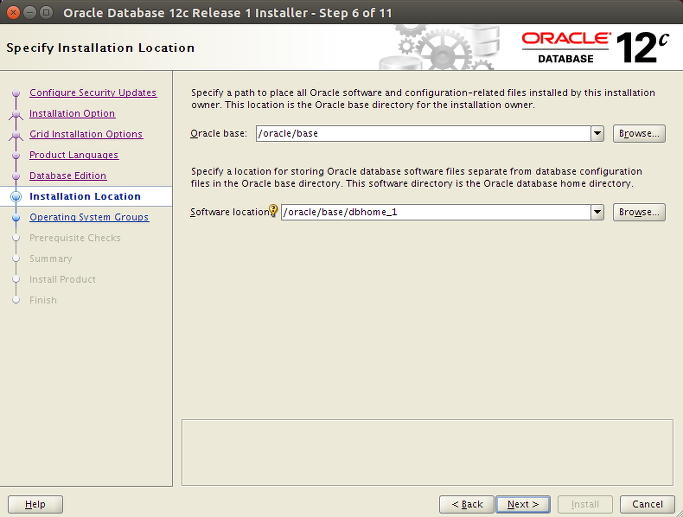This screenshot has height=517, width=683.
Task: Click the Configure Security Updates step bullet
Action: click(x=16, y=93)
